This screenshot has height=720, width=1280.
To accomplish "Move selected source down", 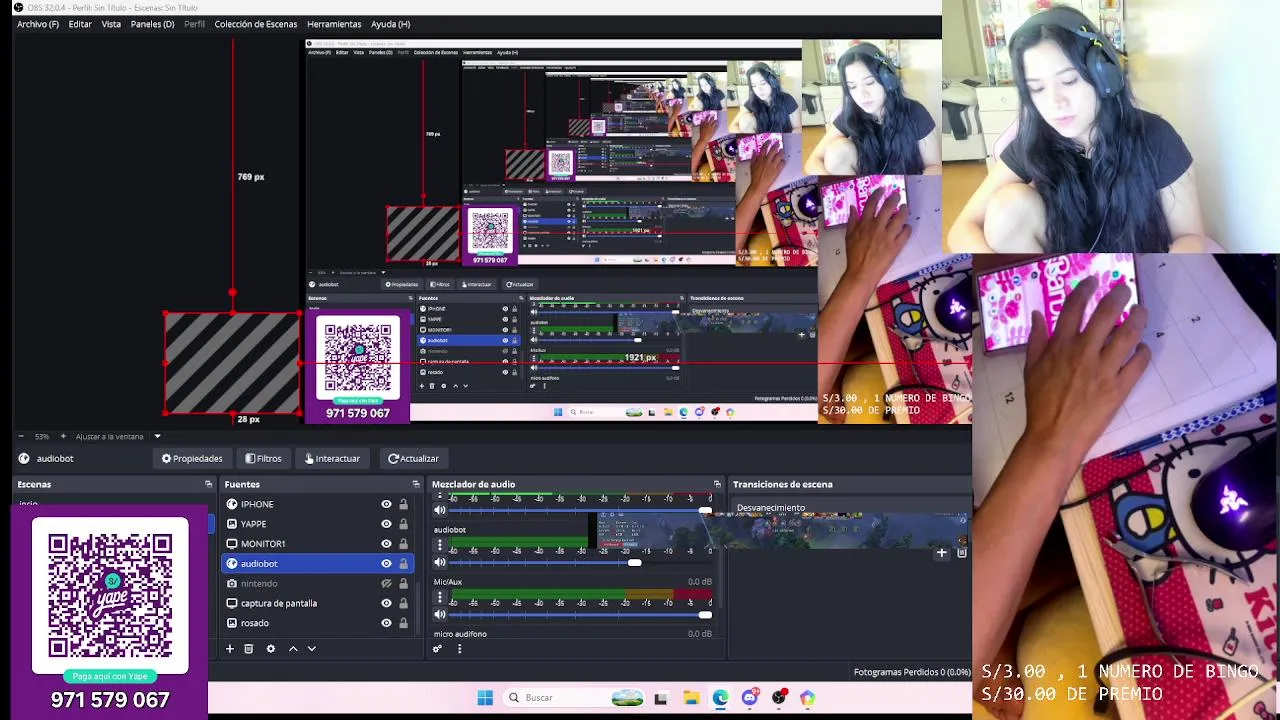I will [311, 649].
